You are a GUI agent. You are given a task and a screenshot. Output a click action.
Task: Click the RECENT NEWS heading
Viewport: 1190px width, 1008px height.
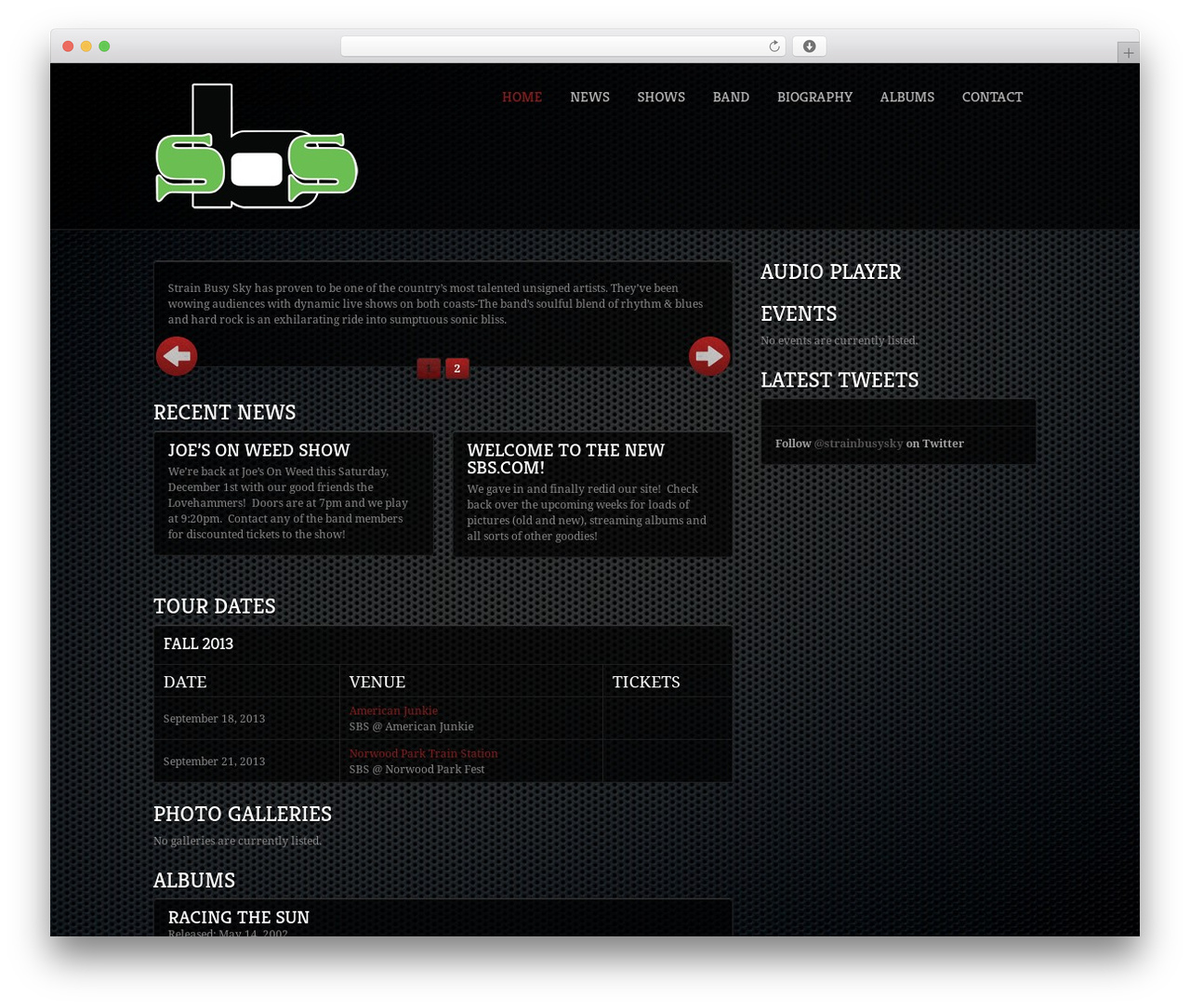pyautogui.click(x=224, y=412)
